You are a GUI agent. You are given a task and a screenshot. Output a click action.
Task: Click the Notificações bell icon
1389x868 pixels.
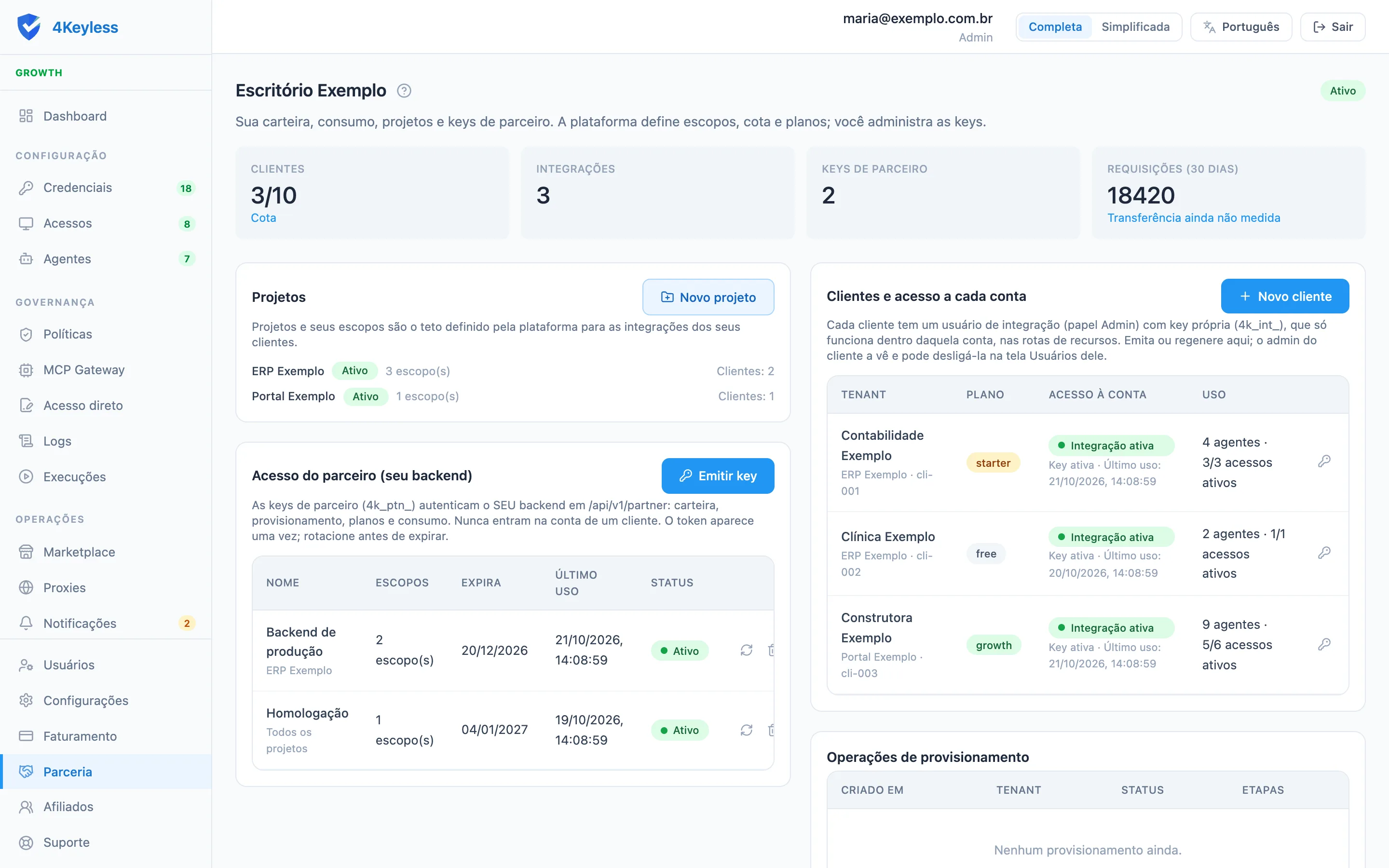(26, 623)
